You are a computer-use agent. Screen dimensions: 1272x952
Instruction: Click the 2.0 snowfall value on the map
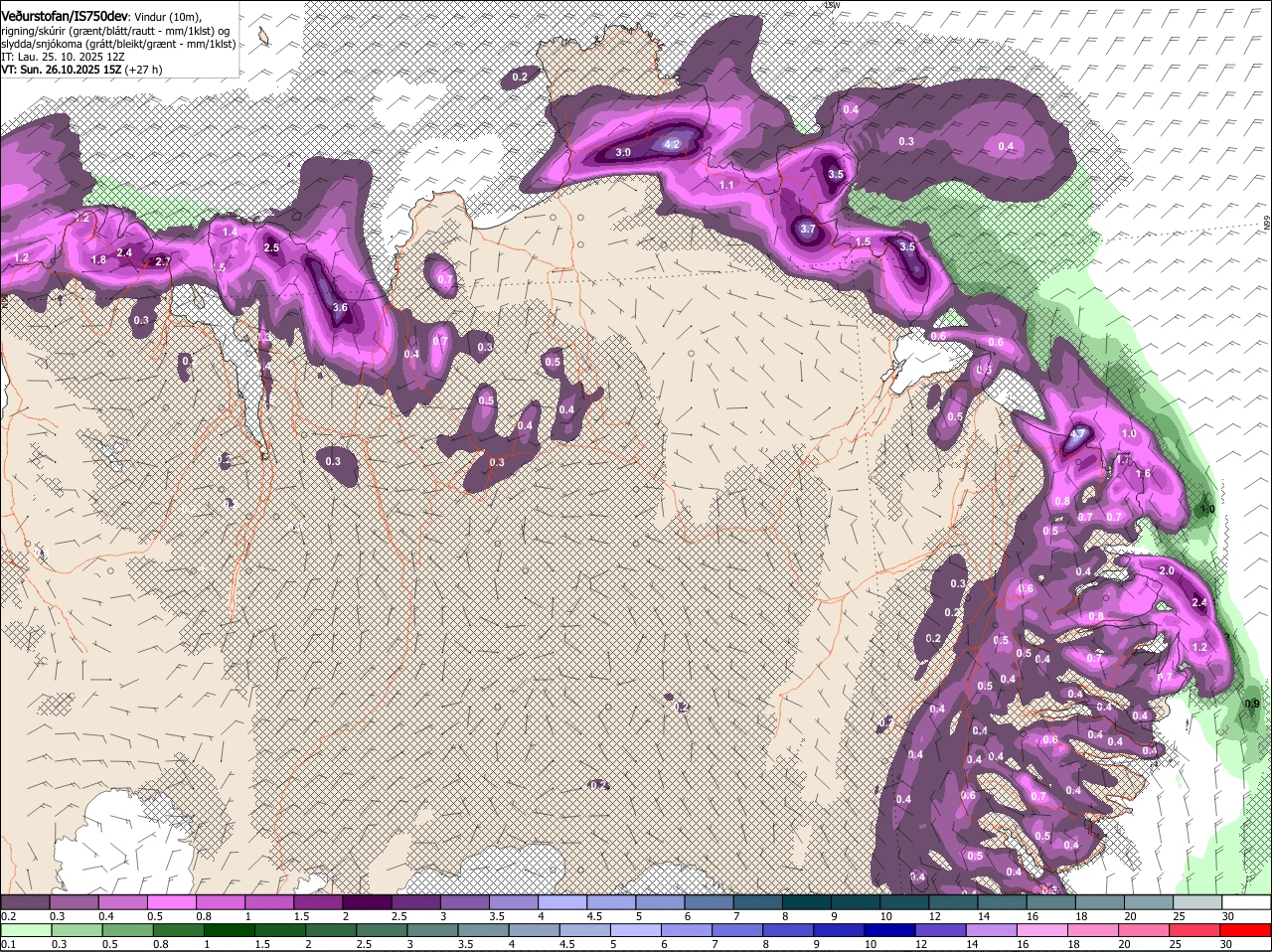click(1167, 571)
